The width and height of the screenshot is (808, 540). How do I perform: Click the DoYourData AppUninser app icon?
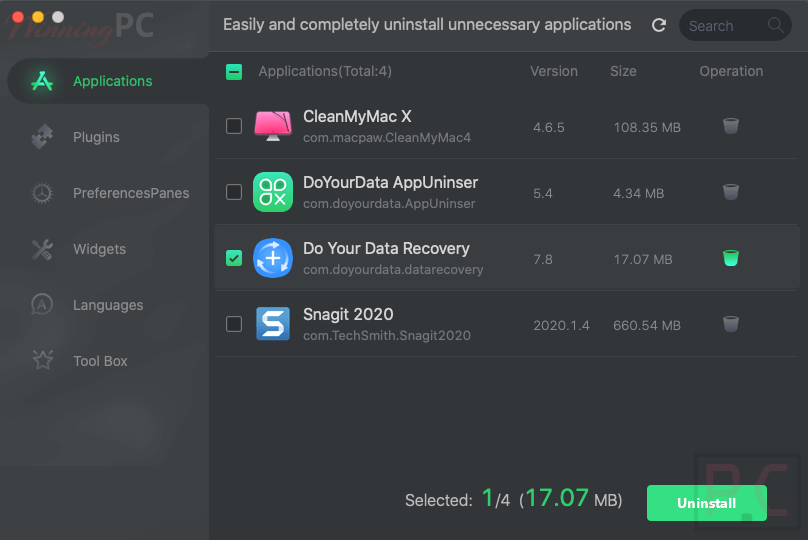point(273,192)
